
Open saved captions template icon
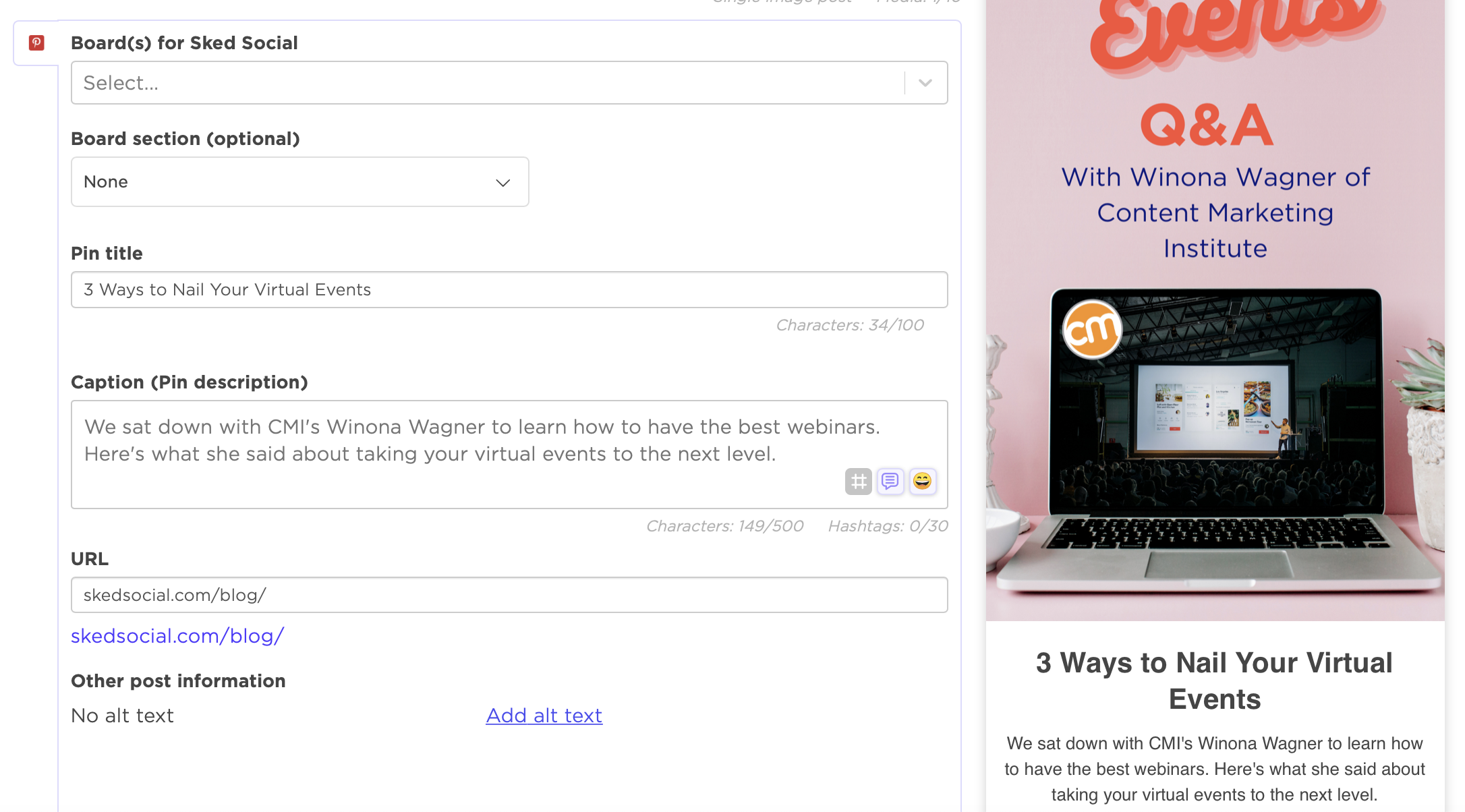tap(890, 482)
